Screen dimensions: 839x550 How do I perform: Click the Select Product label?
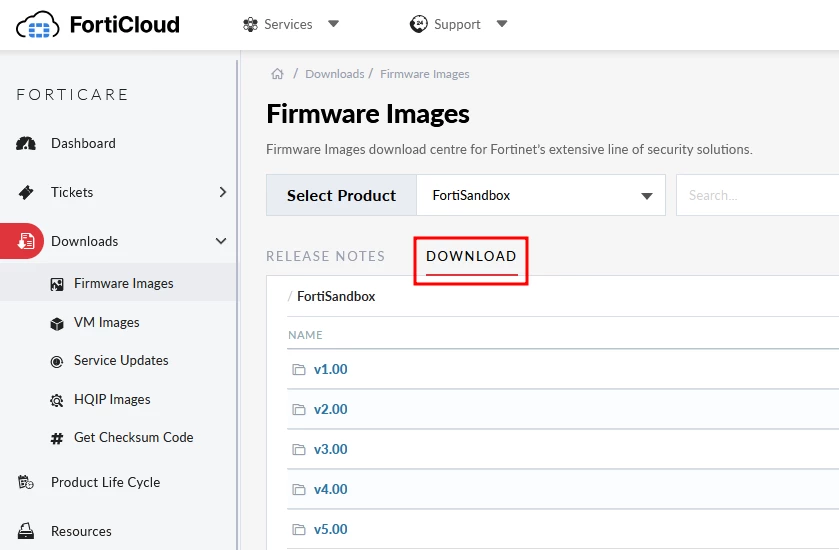[x=341, y=196]
